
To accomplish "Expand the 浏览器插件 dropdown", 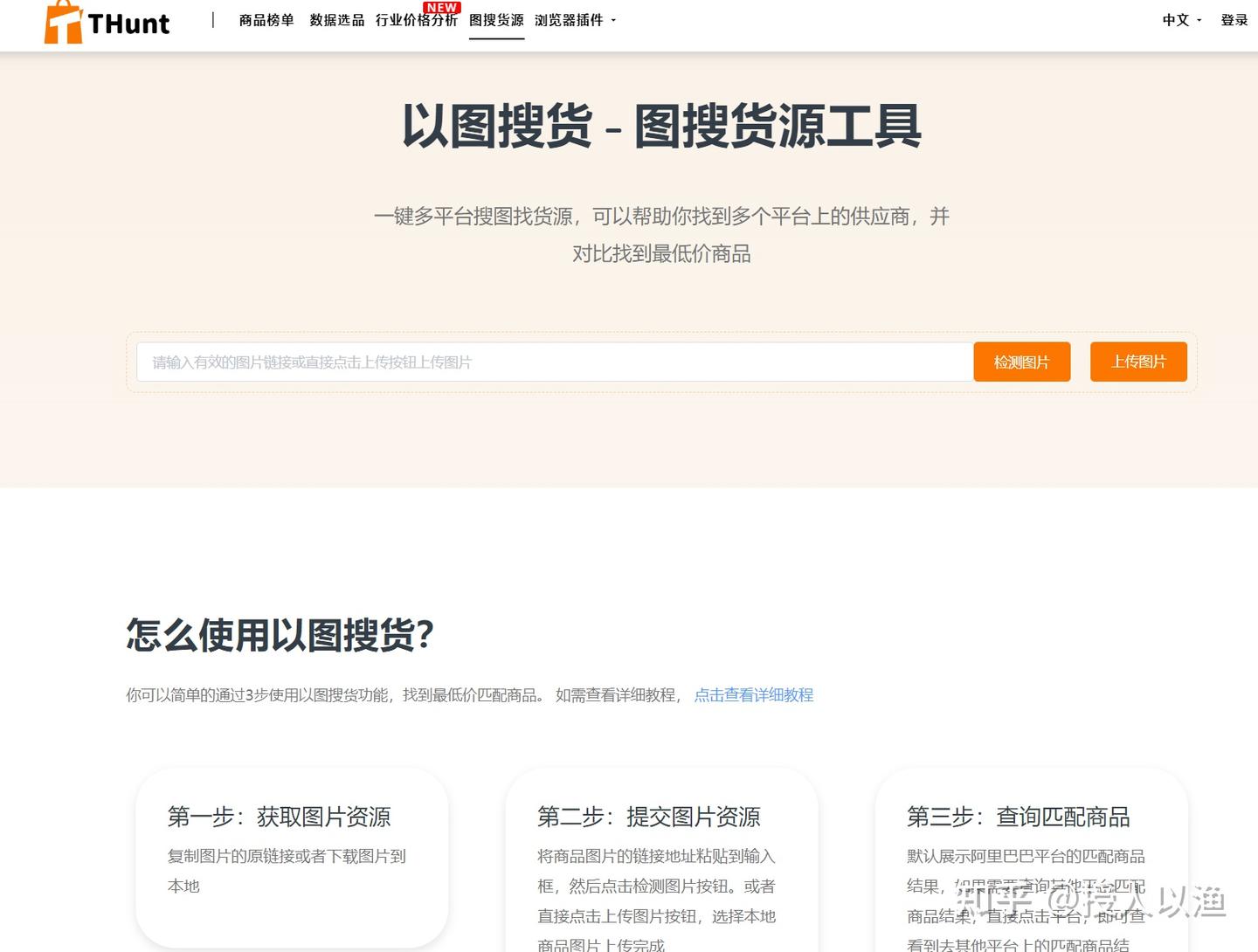I will (x=570, y=20).
